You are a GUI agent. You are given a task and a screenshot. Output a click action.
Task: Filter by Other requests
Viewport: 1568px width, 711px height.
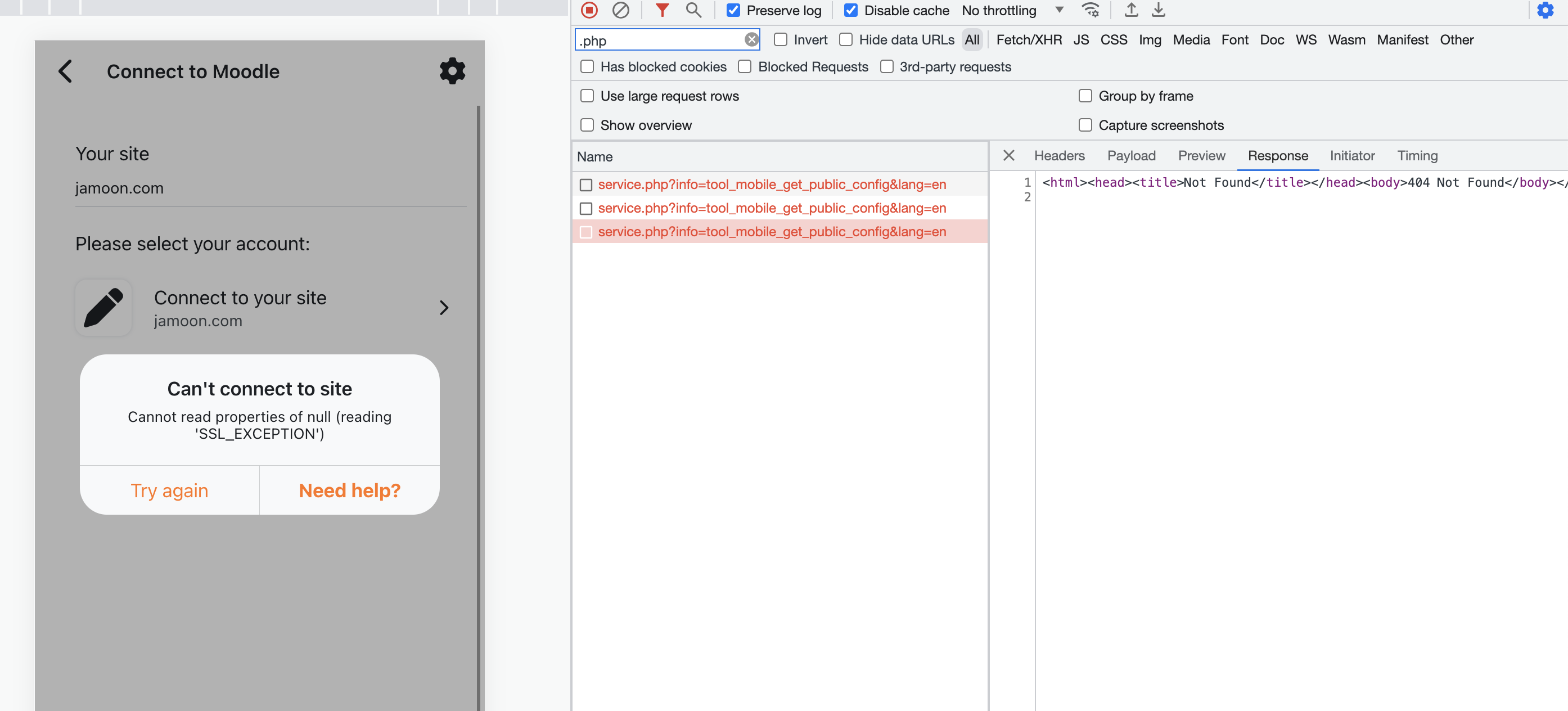[1457, 39]
